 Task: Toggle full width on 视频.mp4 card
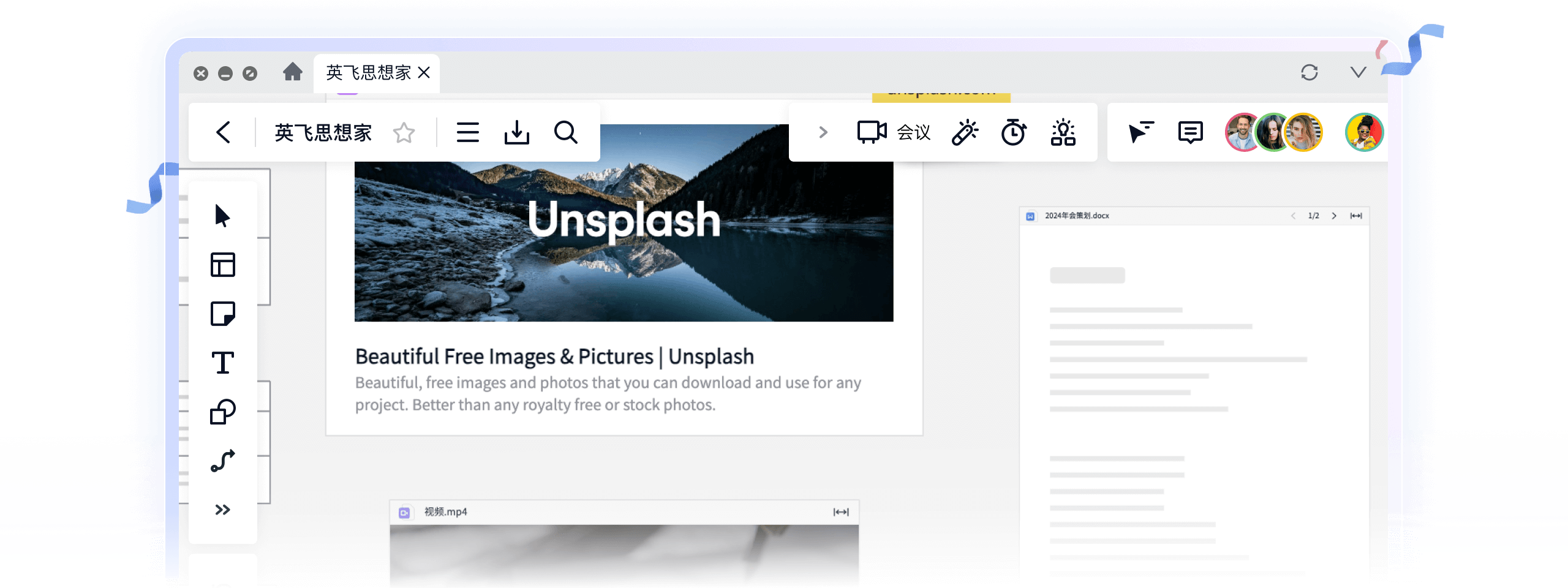click(x=841, y=512)
